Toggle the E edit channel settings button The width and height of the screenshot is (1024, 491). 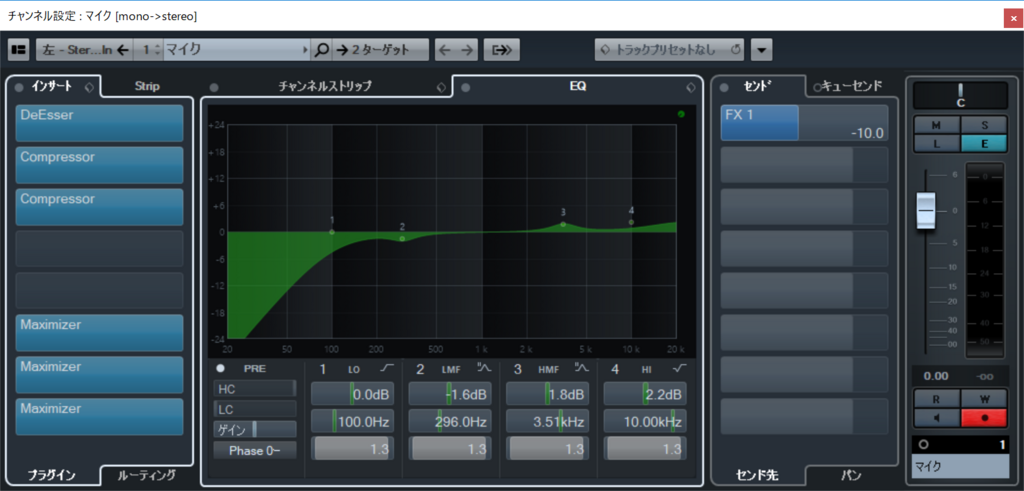(984, 143)
